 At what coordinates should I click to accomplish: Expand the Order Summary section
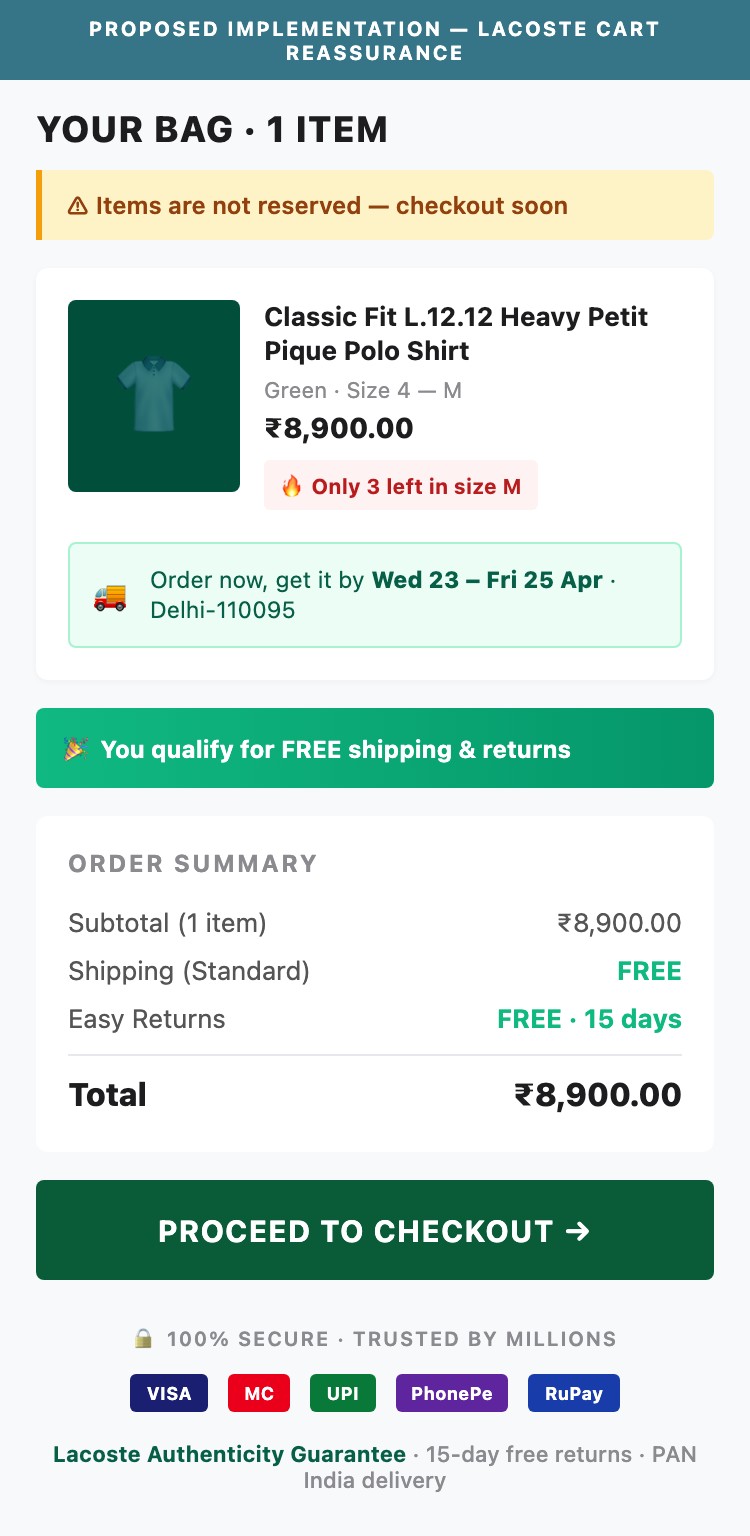[192, 863]
